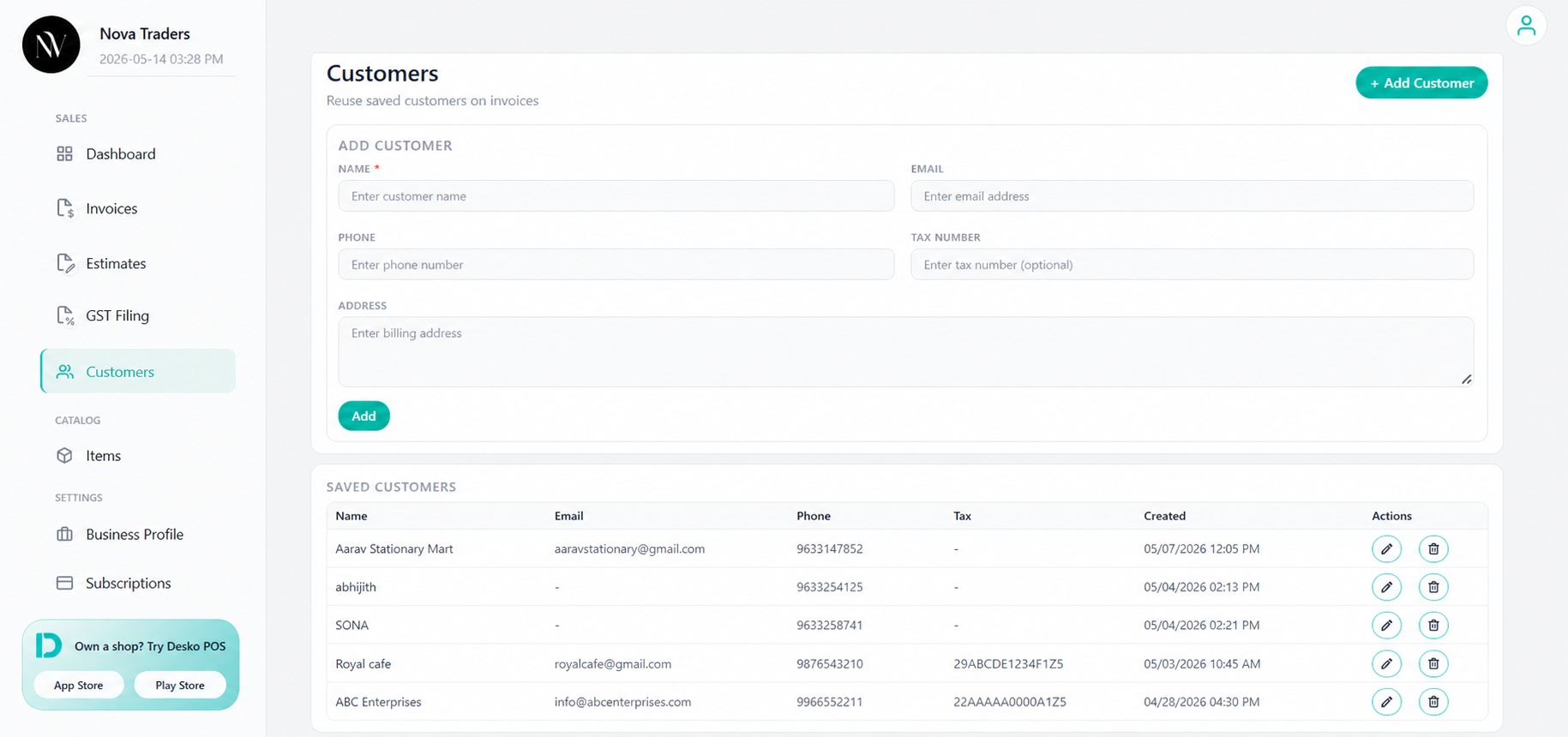Click tax number 22AAAAA0000A1Z5
The width and height of the screenshot is (1568, 737).
click(x=1010, y=702)
